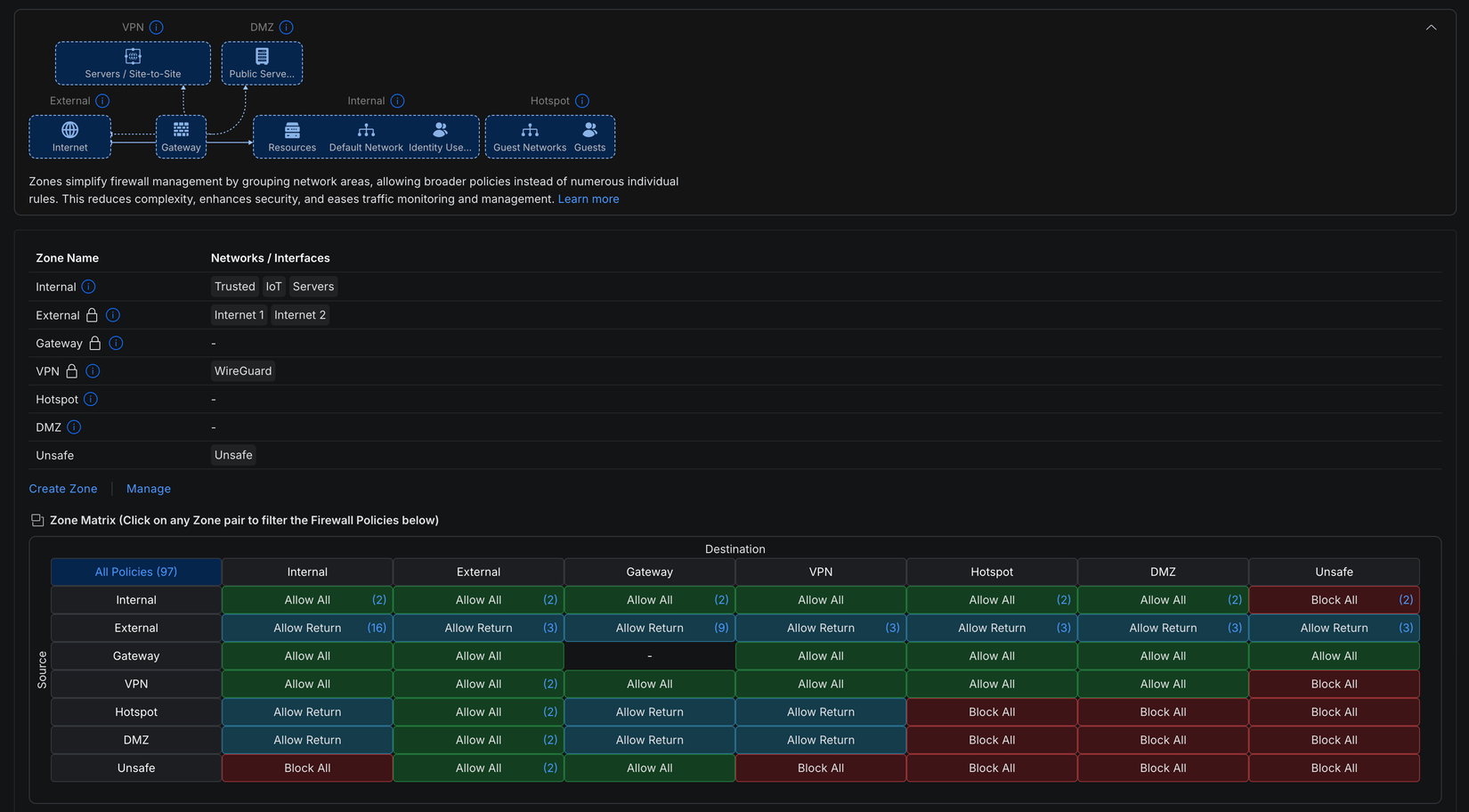Click Create Zone

point(62,489)
